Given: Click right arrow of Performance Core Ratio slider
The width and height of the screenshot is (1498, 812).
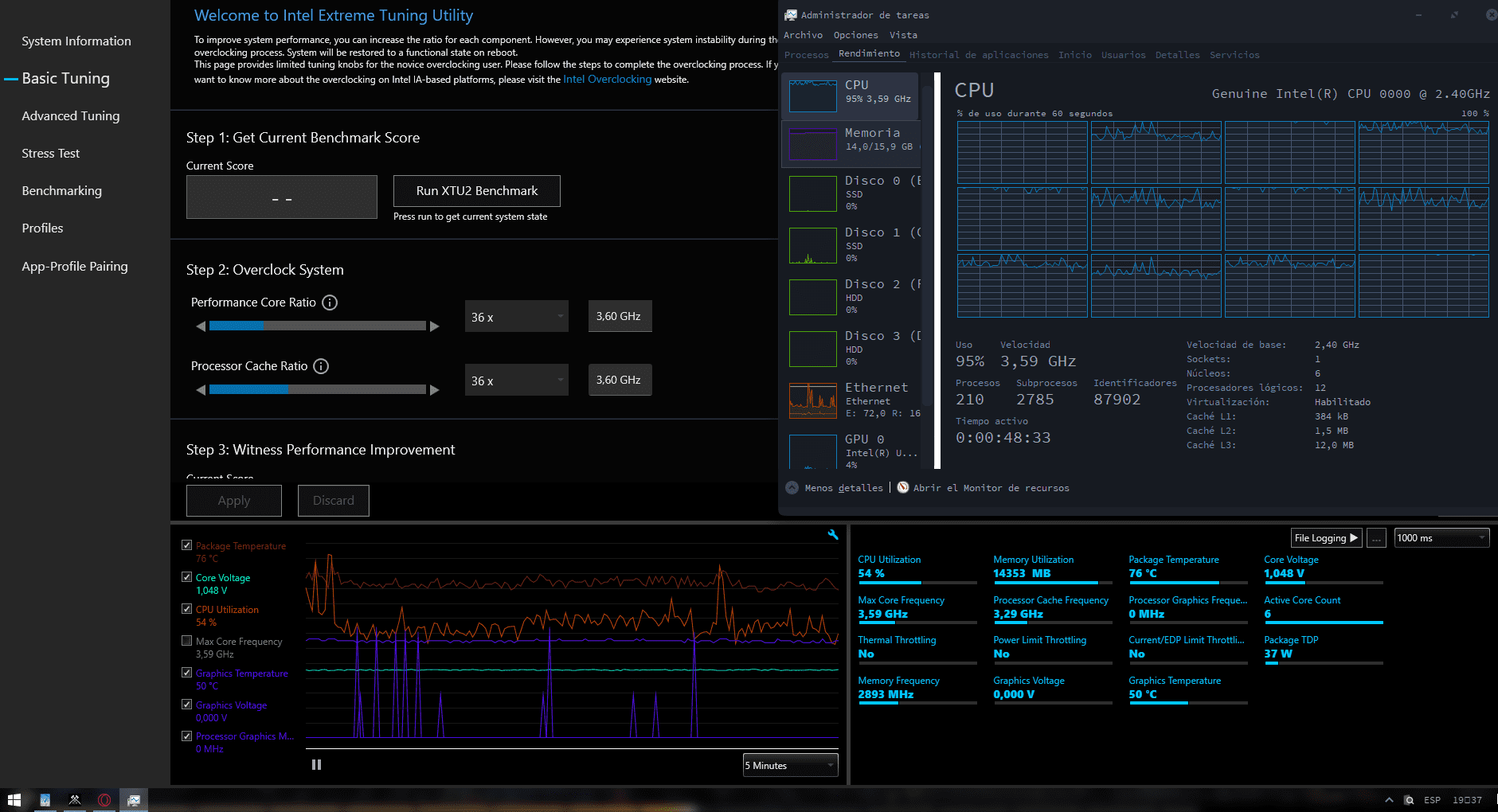Looking at the screenshot, I should click(x=435, y=326).
